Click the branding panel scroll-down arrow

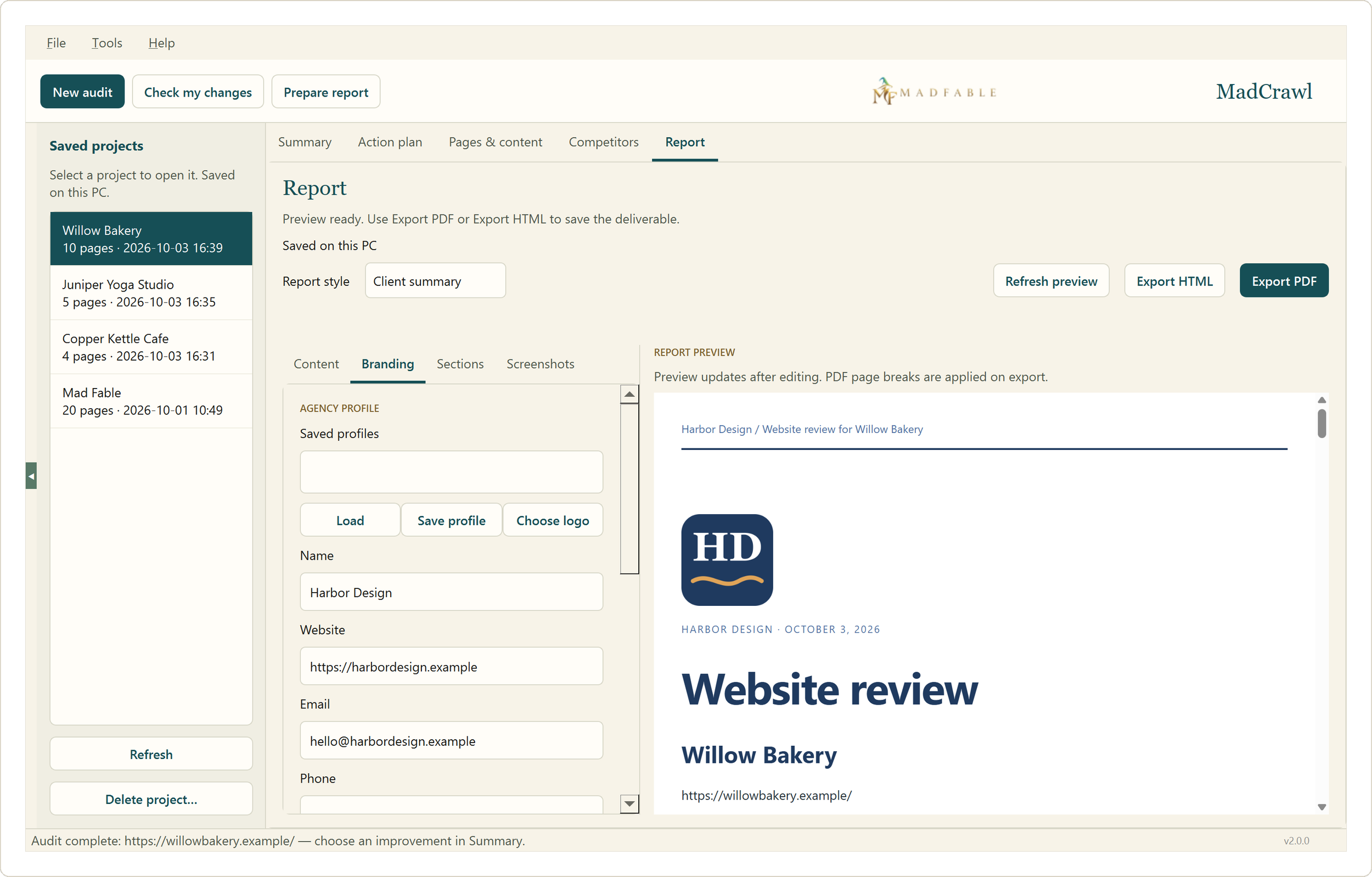pos(629,803)
